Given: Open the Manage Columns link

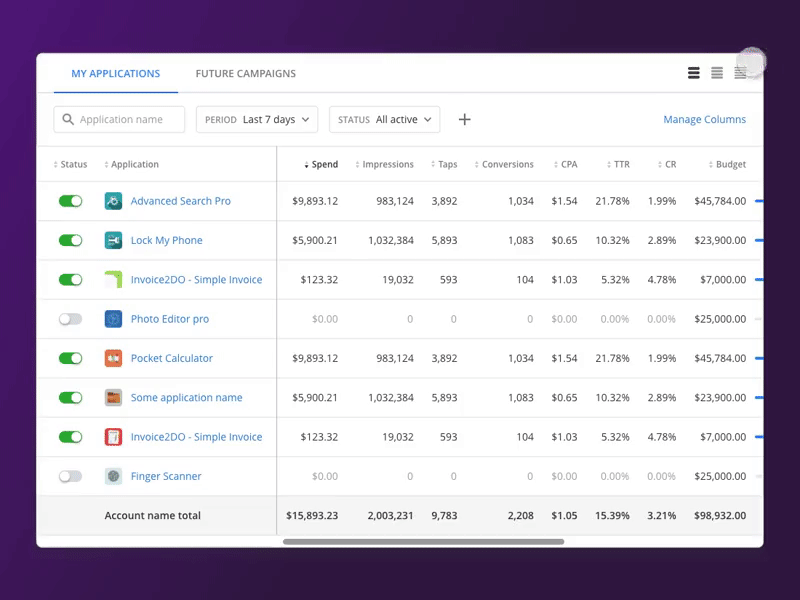Looking at the screenshot, I should (x=704, y=120).
